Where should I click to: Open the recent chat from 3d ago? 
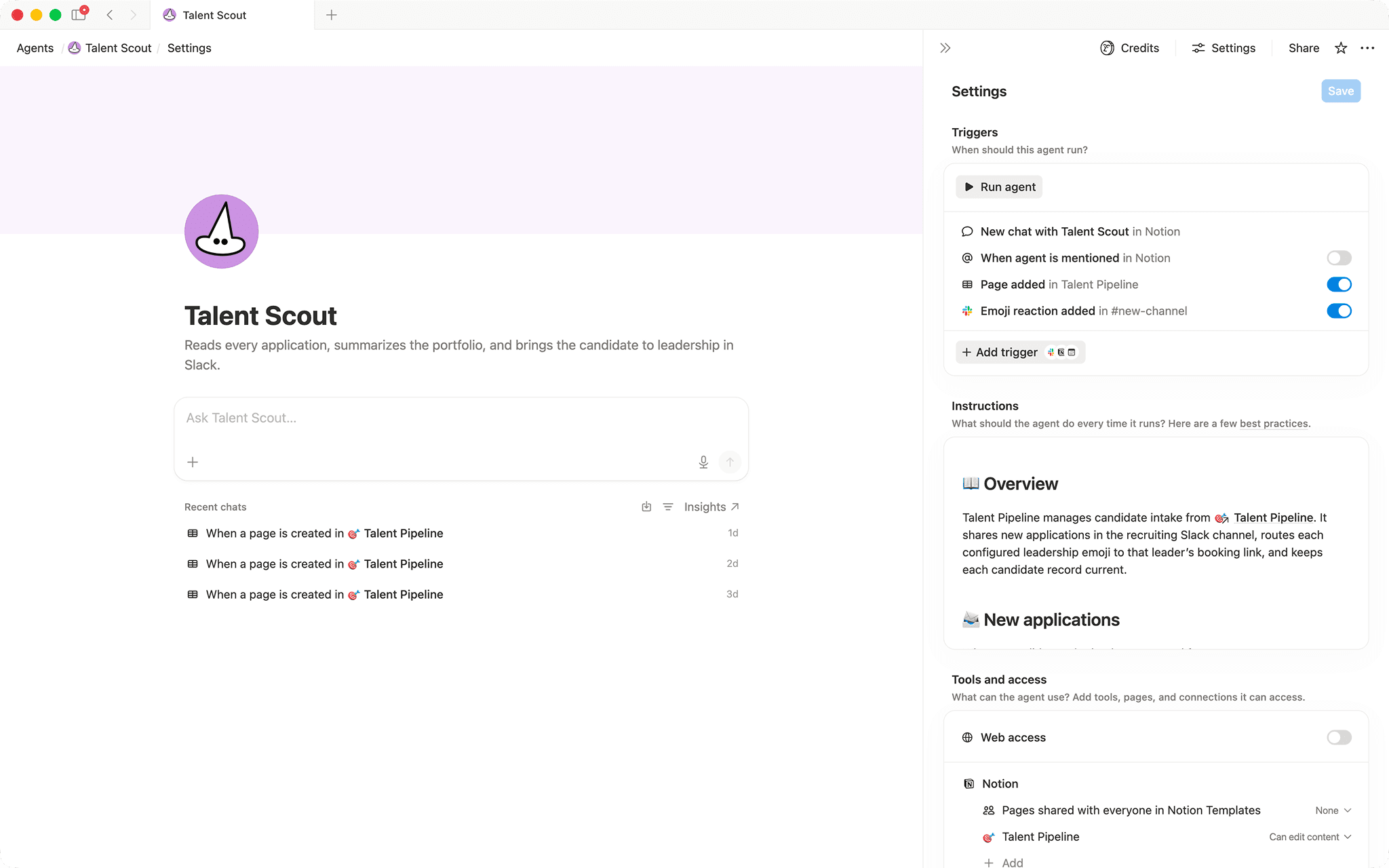tap(461, 594)
